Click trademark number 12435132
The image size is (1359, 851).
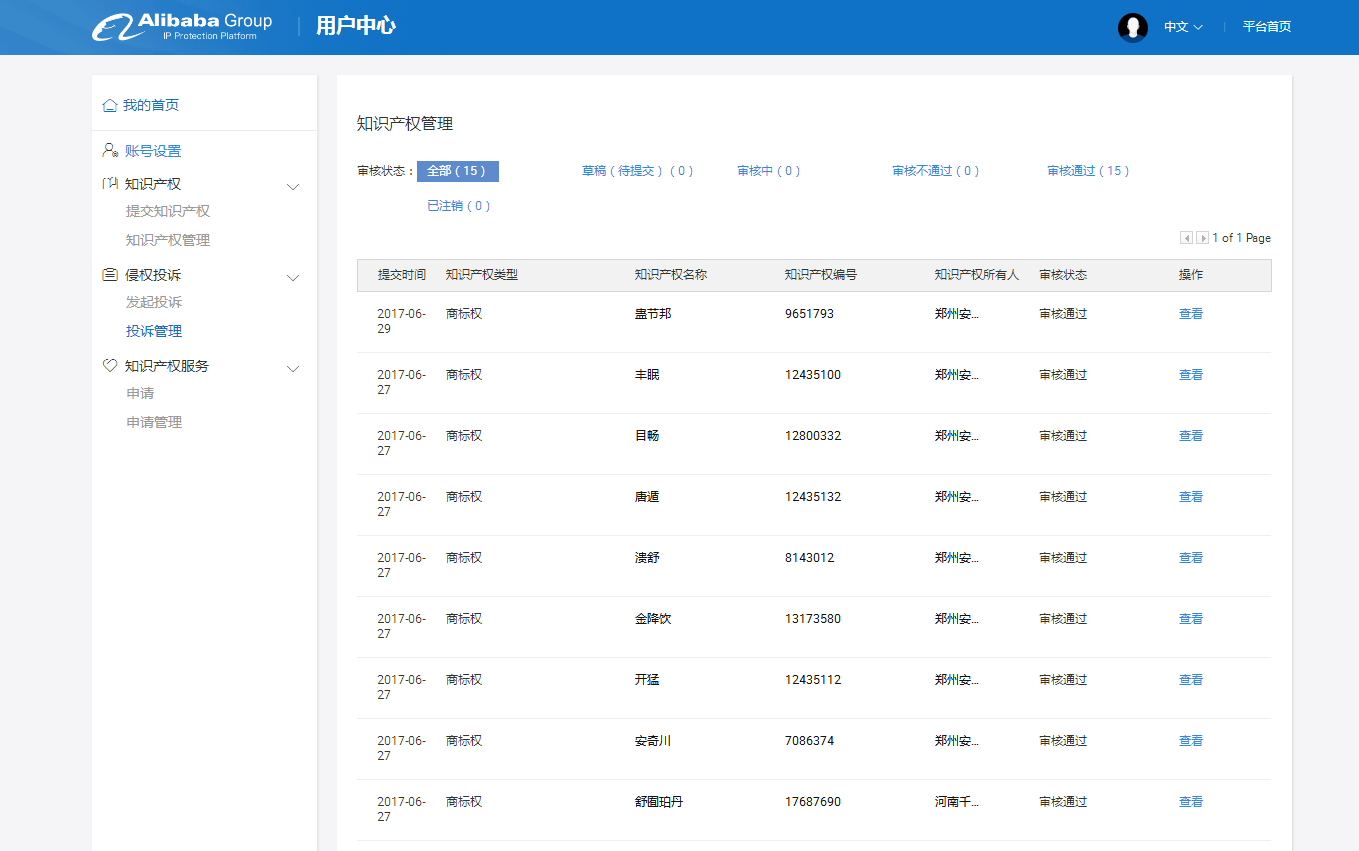pyautogui.click(x=813, y=497)
